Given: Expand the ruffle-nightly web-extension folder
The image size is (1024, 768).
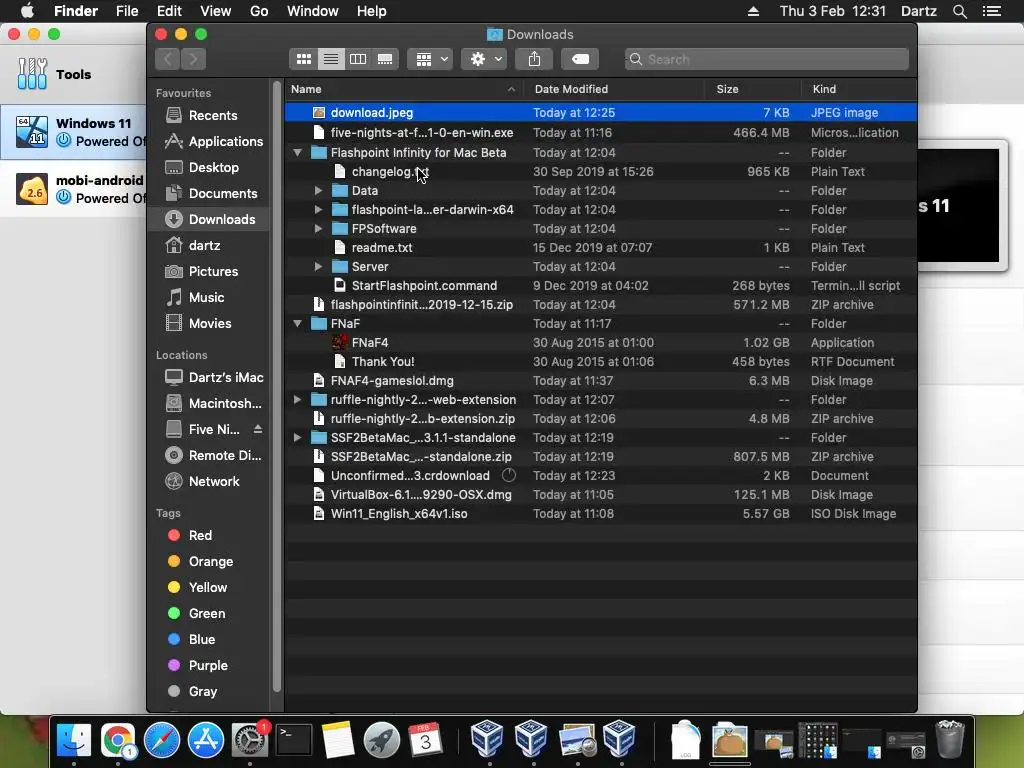Looking at the screenshot, I should [x=297, y=400].
